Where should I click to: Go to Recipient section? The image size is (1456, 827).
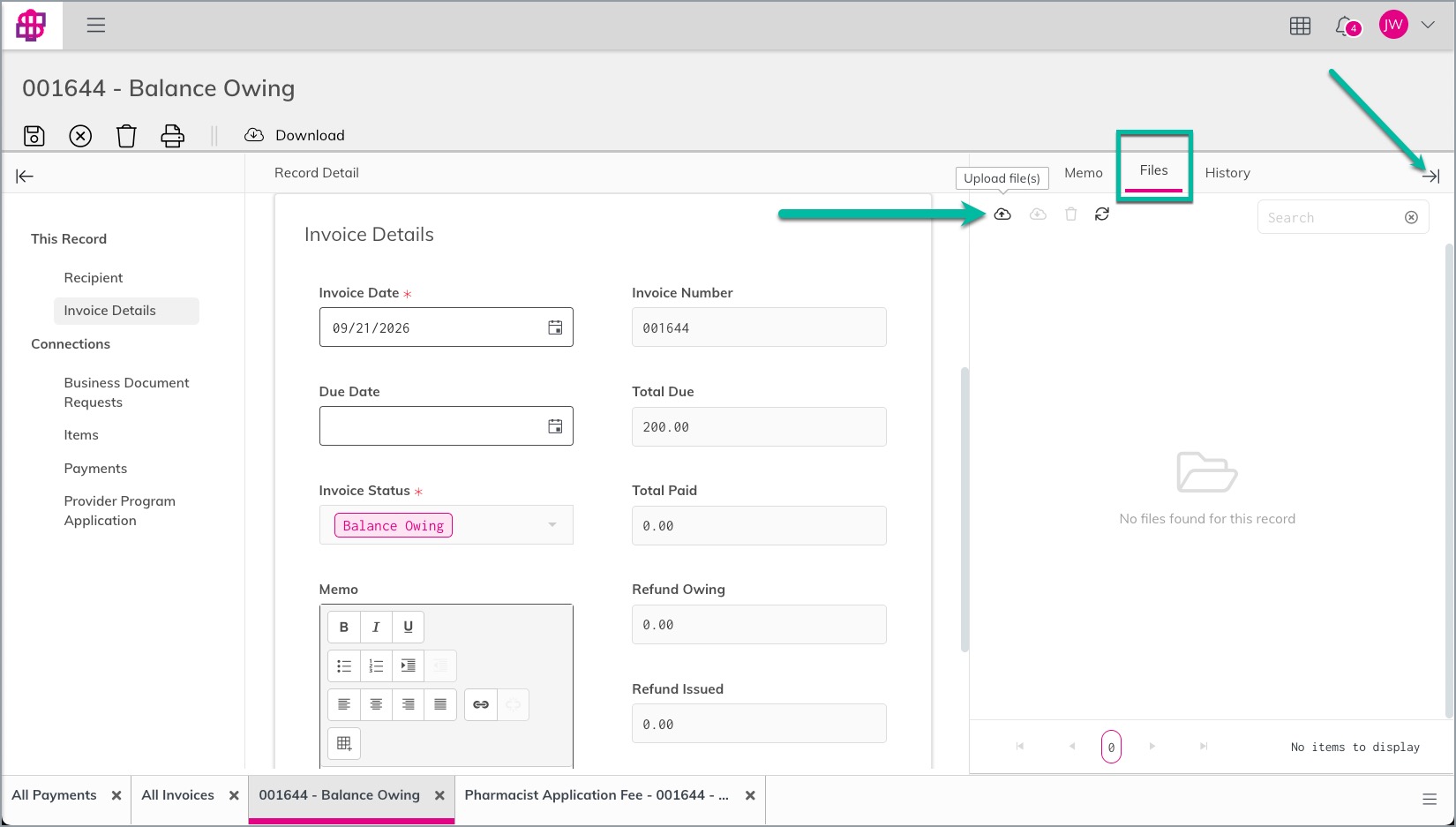pos(94,278)
